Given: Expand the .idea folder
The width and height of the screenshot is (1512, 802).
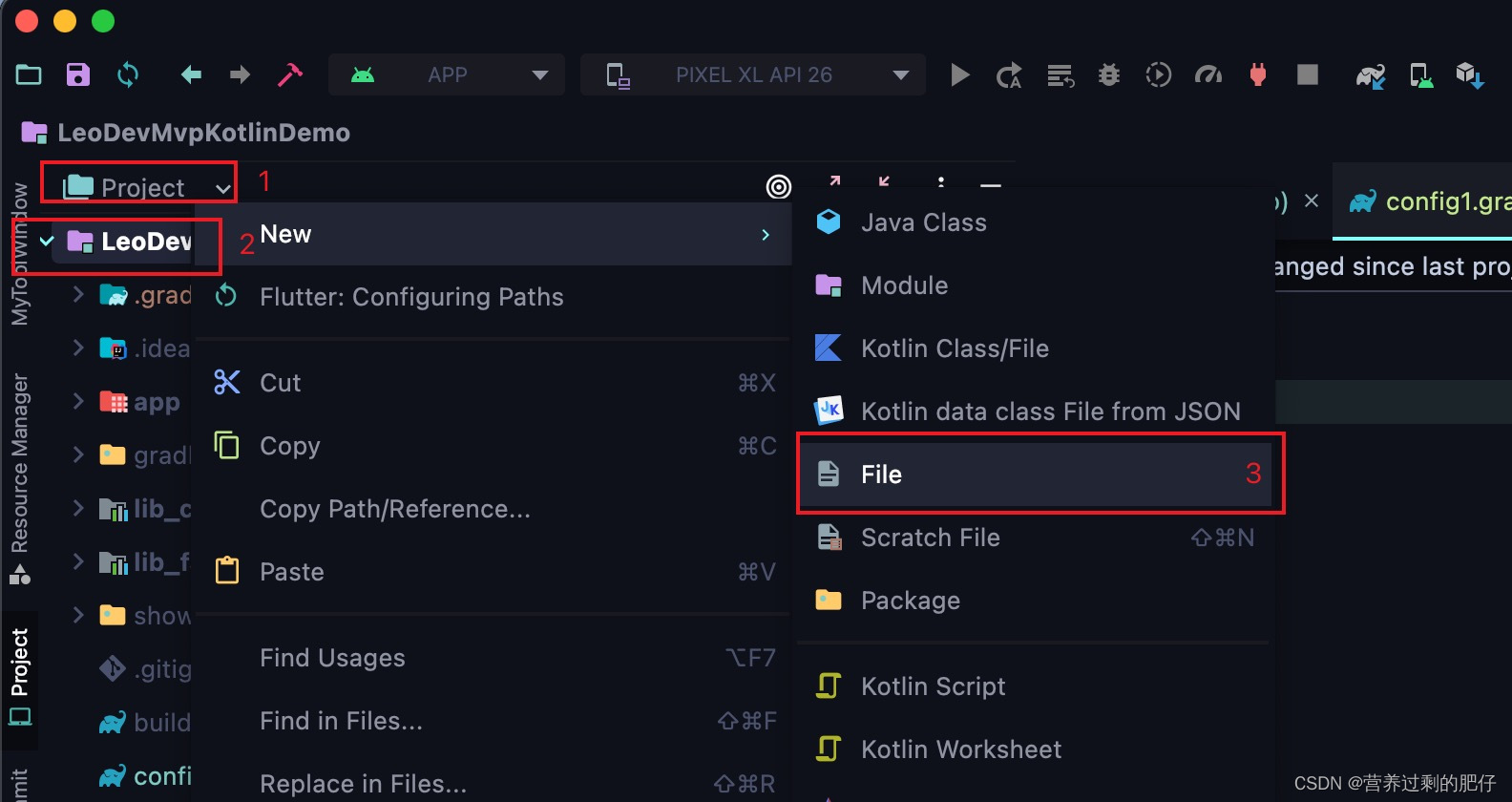Looking at the screenshot, I should pyautogui.click(x=78, y=348).
